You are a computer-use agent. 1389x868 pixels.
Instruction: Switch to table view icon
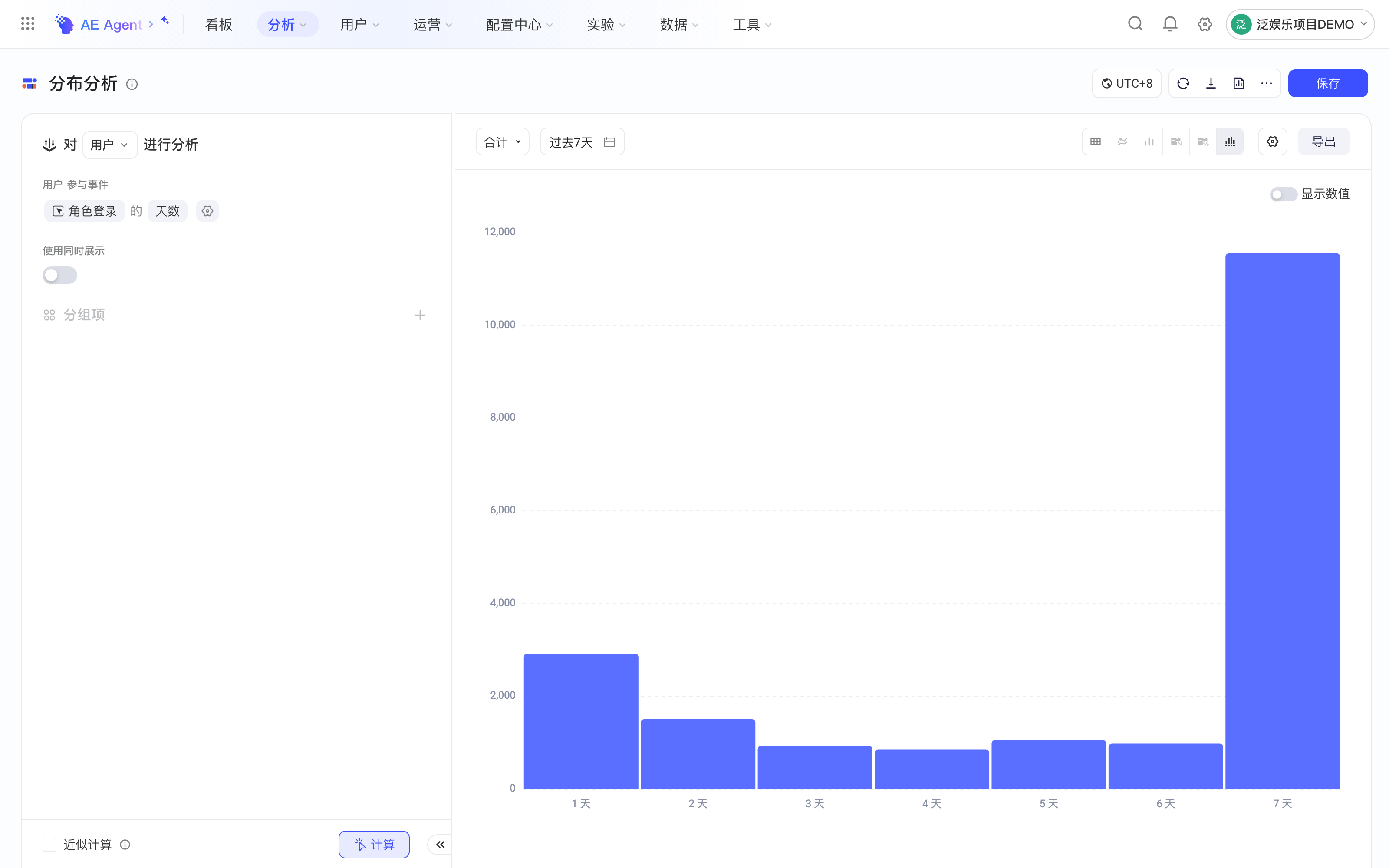click(1096, 142)
